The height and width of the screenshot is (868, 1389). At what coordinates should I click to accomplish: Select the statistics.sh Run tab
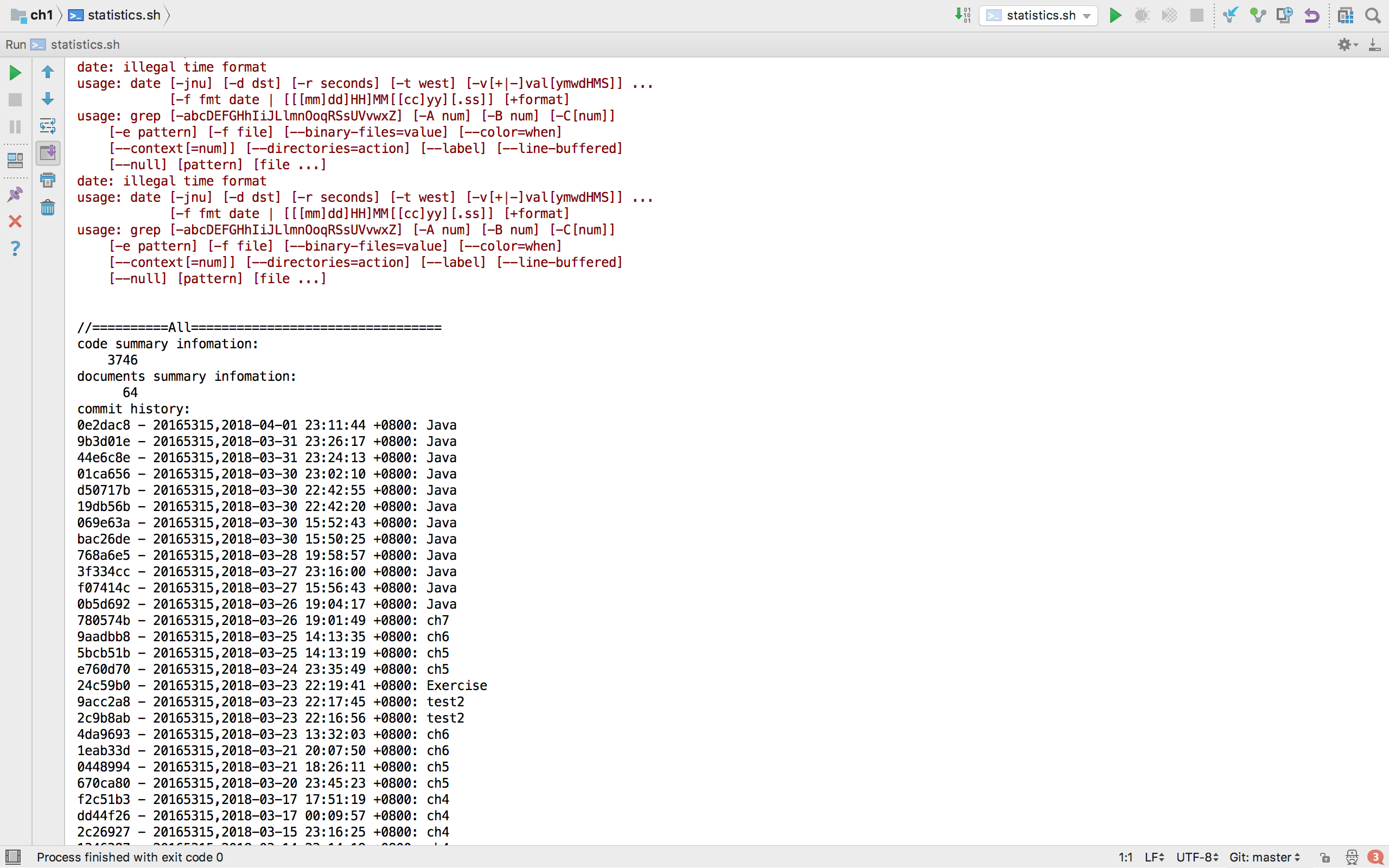coord(75,44)
